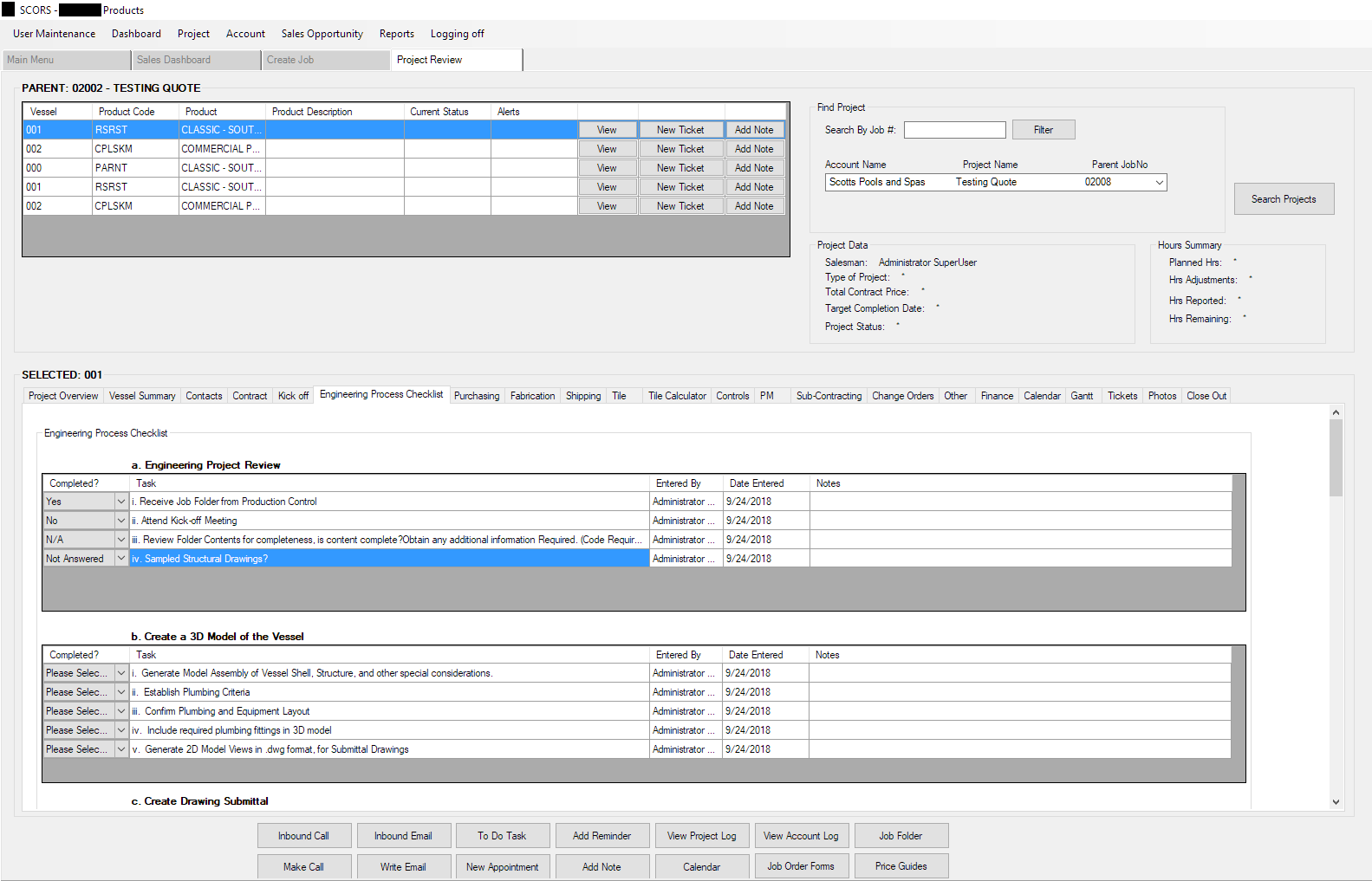Select the Contacts tab
This screenshot has height=881, width=1372.
(x=204, y=396)
